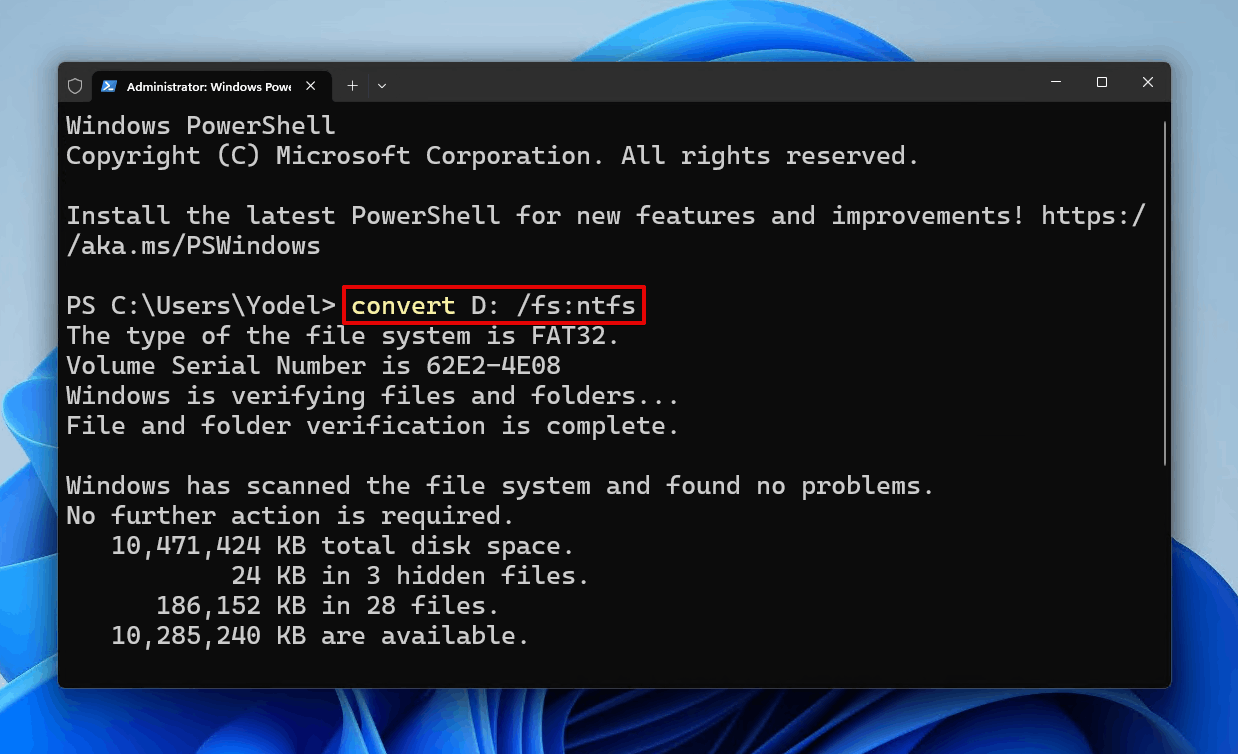This screenshot has width=1238, height=754.
Task: Open the dropdown arrow beside the plus button
Action: (x=381, y=86)
